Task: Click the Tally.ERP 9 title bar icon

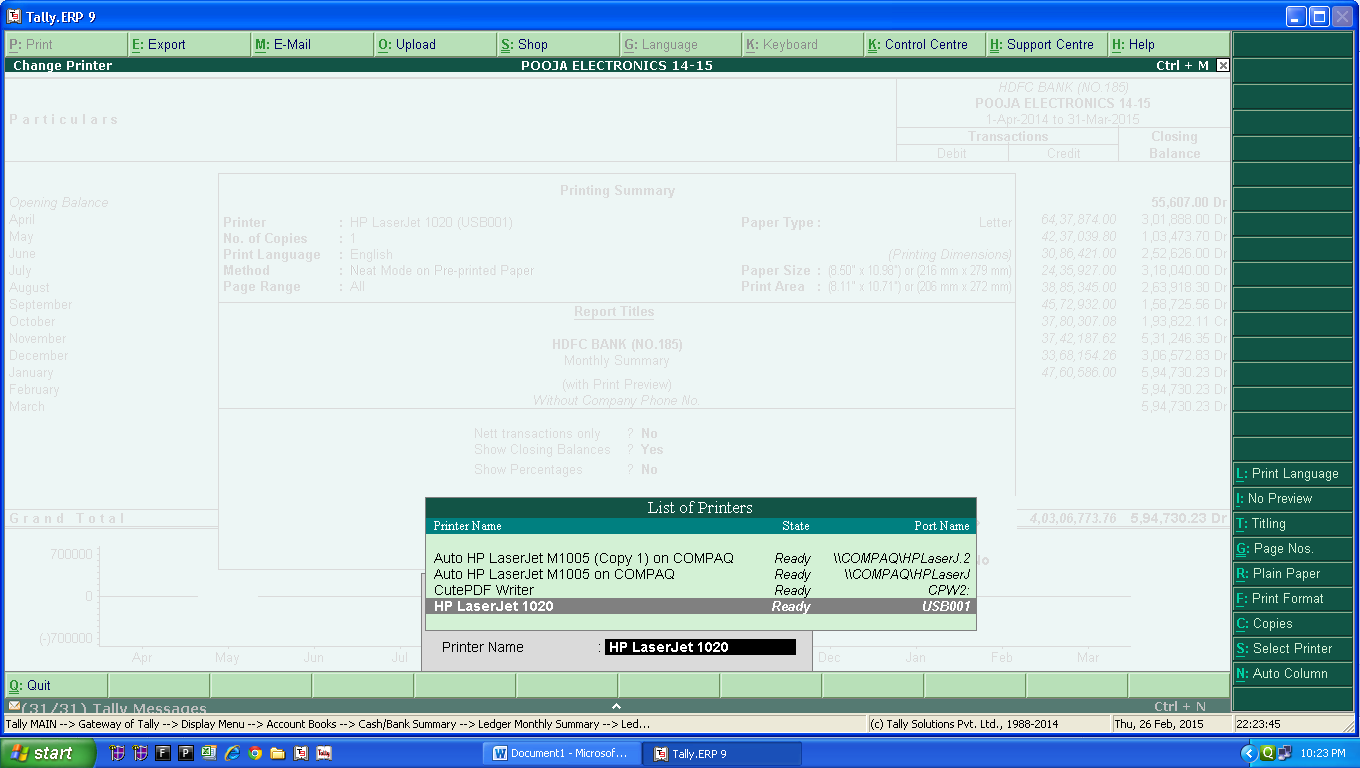Action: 14,17
